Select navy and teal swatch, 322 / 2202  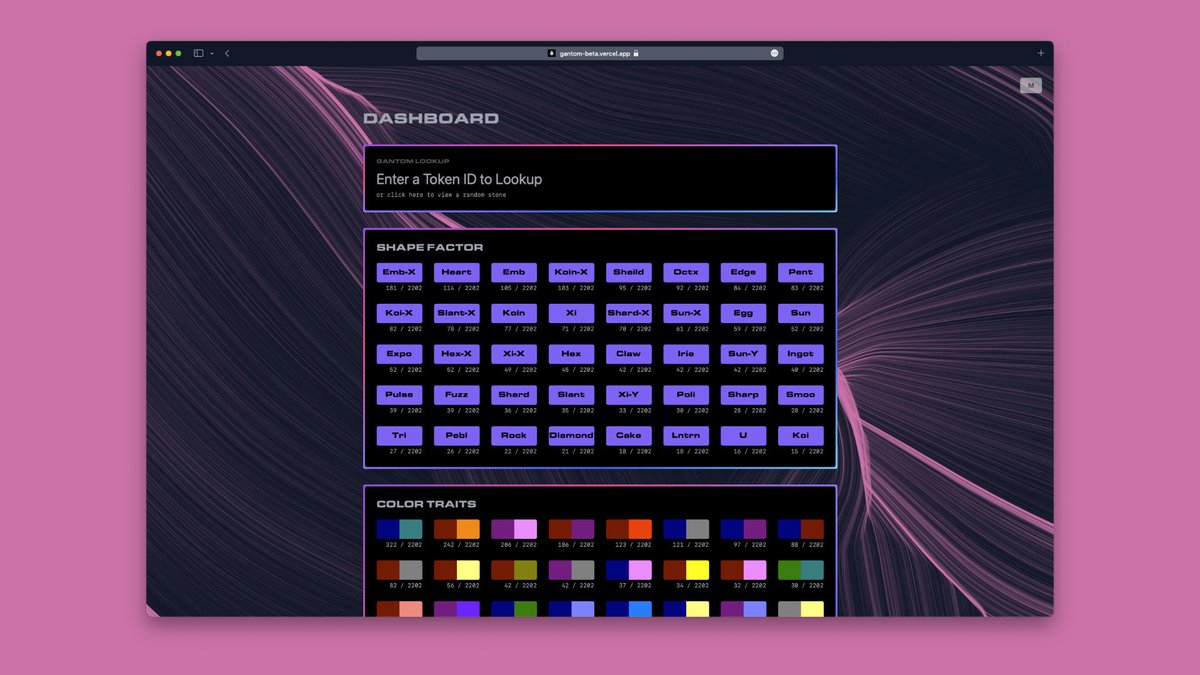pos(399,529)
